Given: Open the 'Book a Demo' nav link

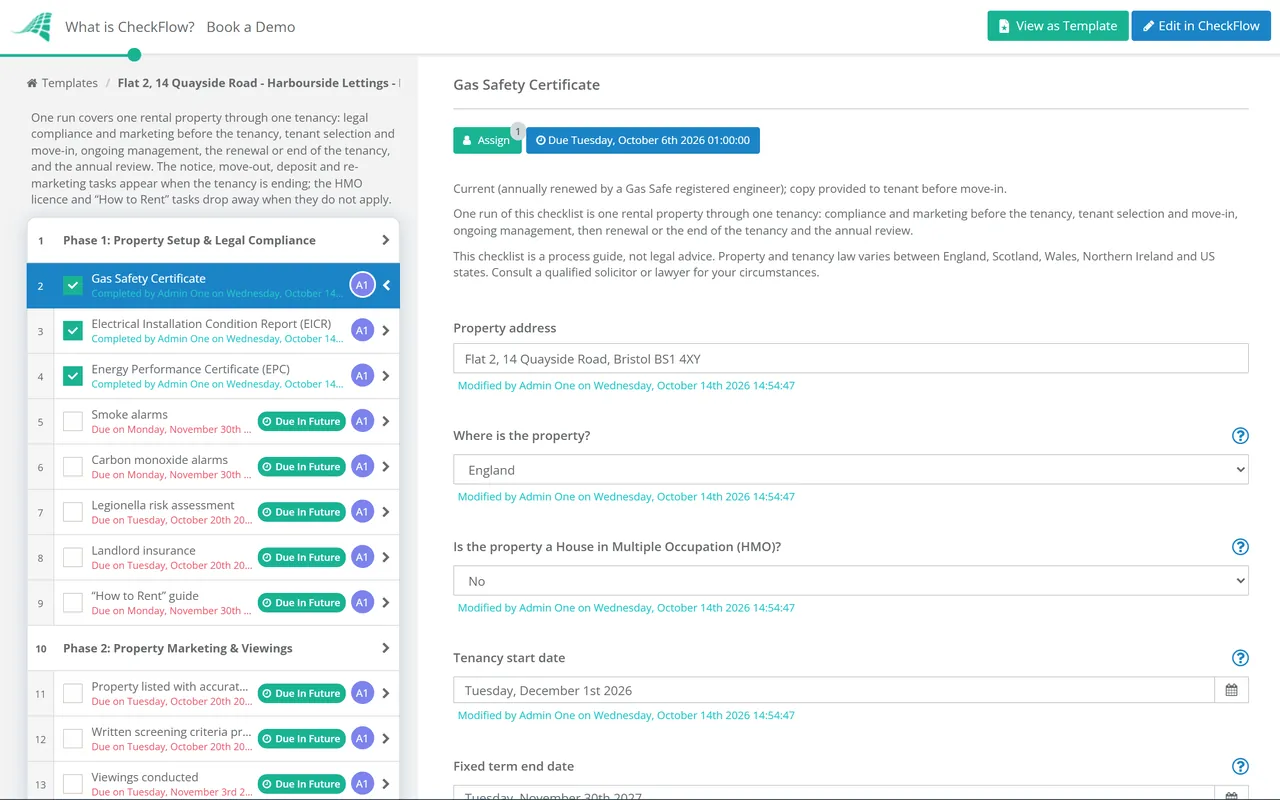Looking at the screenshot, I should [251, 27].
